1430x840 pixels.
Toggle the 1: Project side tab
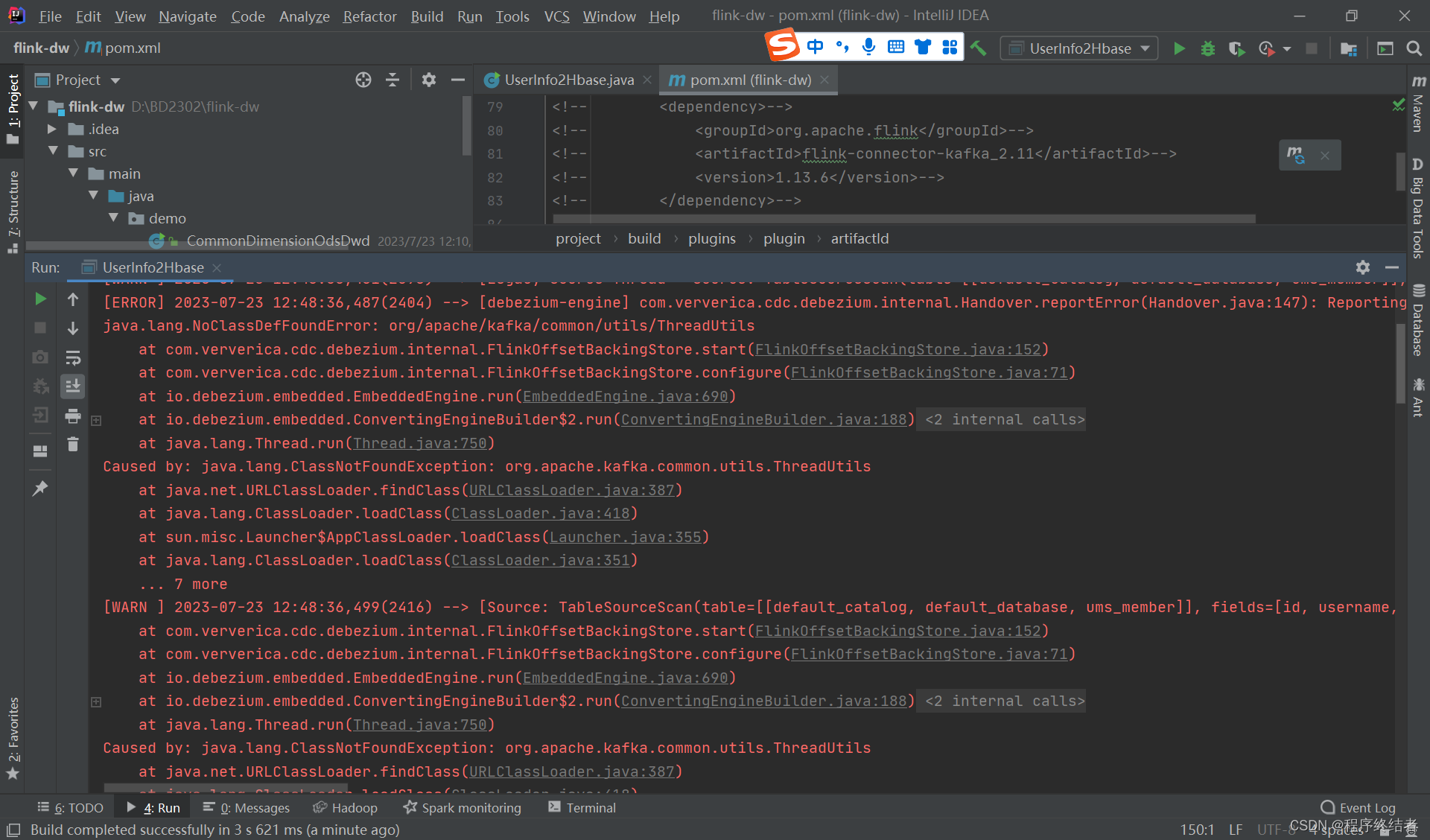click(x=13, y=110)
